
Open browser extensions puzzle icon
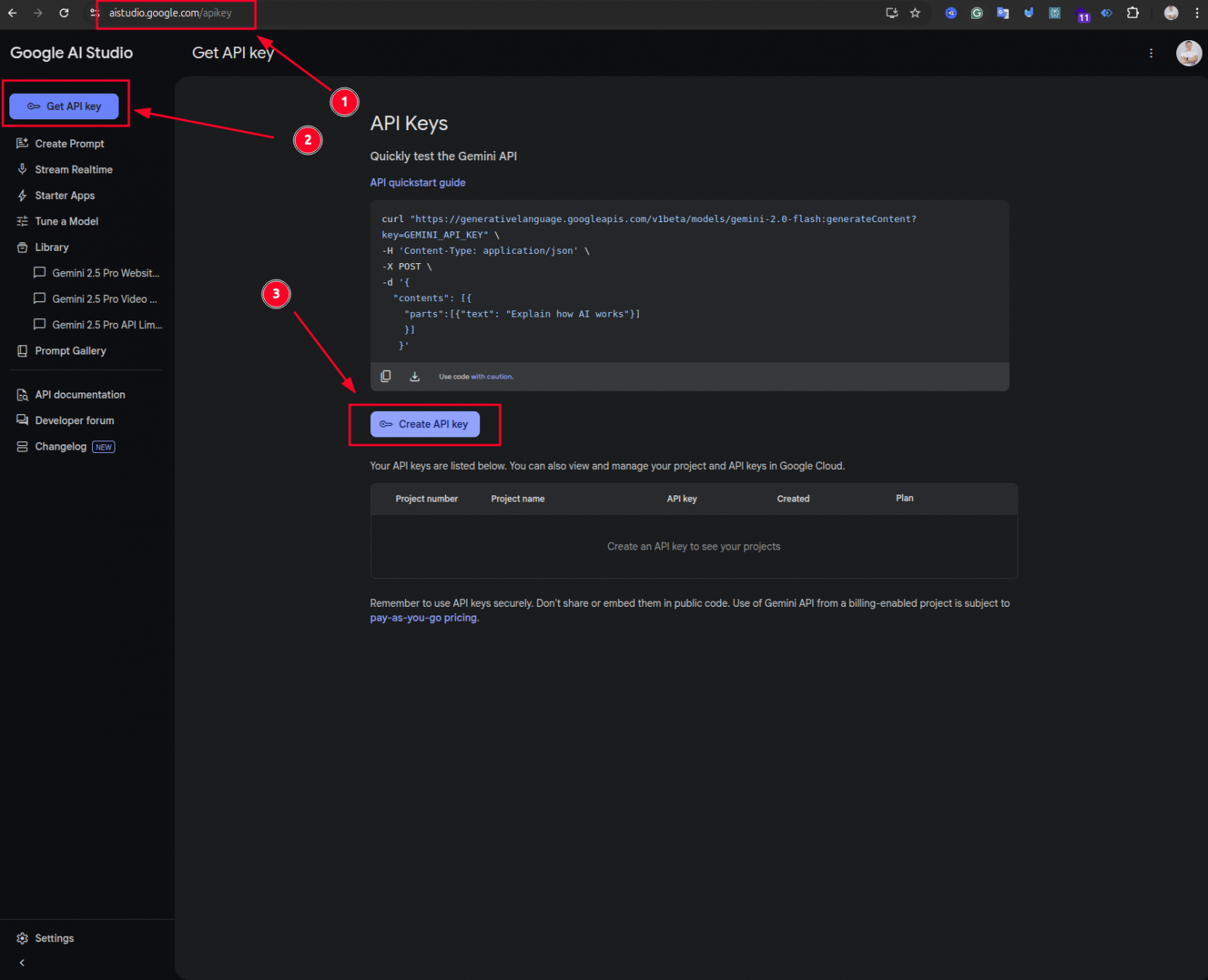1133,13
